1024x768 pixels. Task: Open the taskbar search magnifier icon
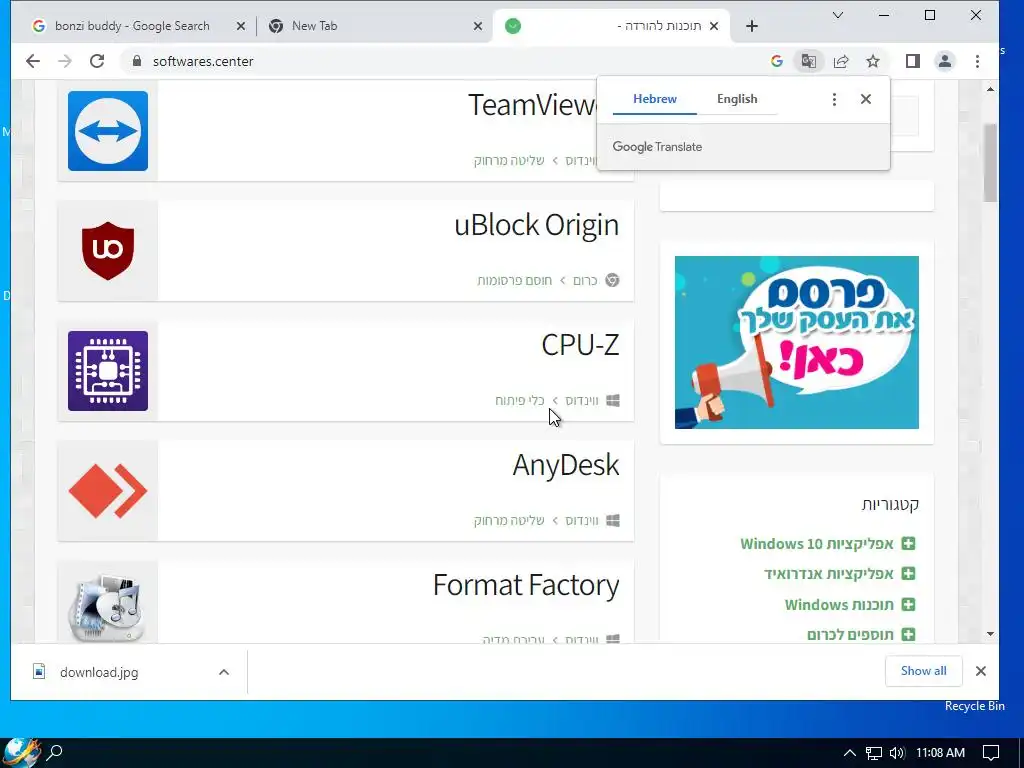[x=55, y=752]
